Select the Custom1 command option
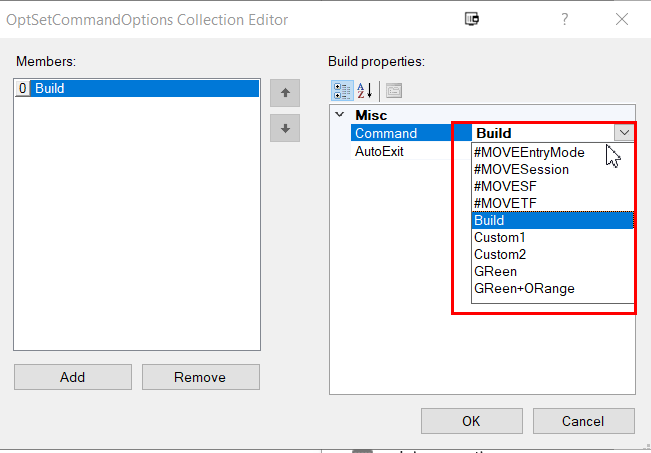Viewport: 651px width, 453px height. (499, 237)
